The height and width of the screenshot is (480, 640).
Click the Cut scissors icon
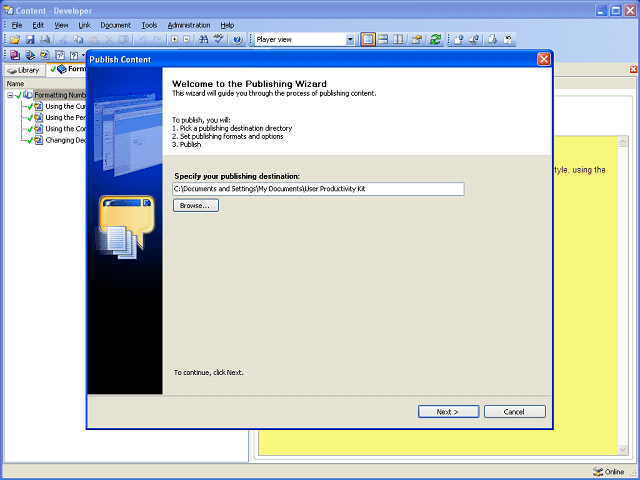pyautogui.click(x=63, y=40)
